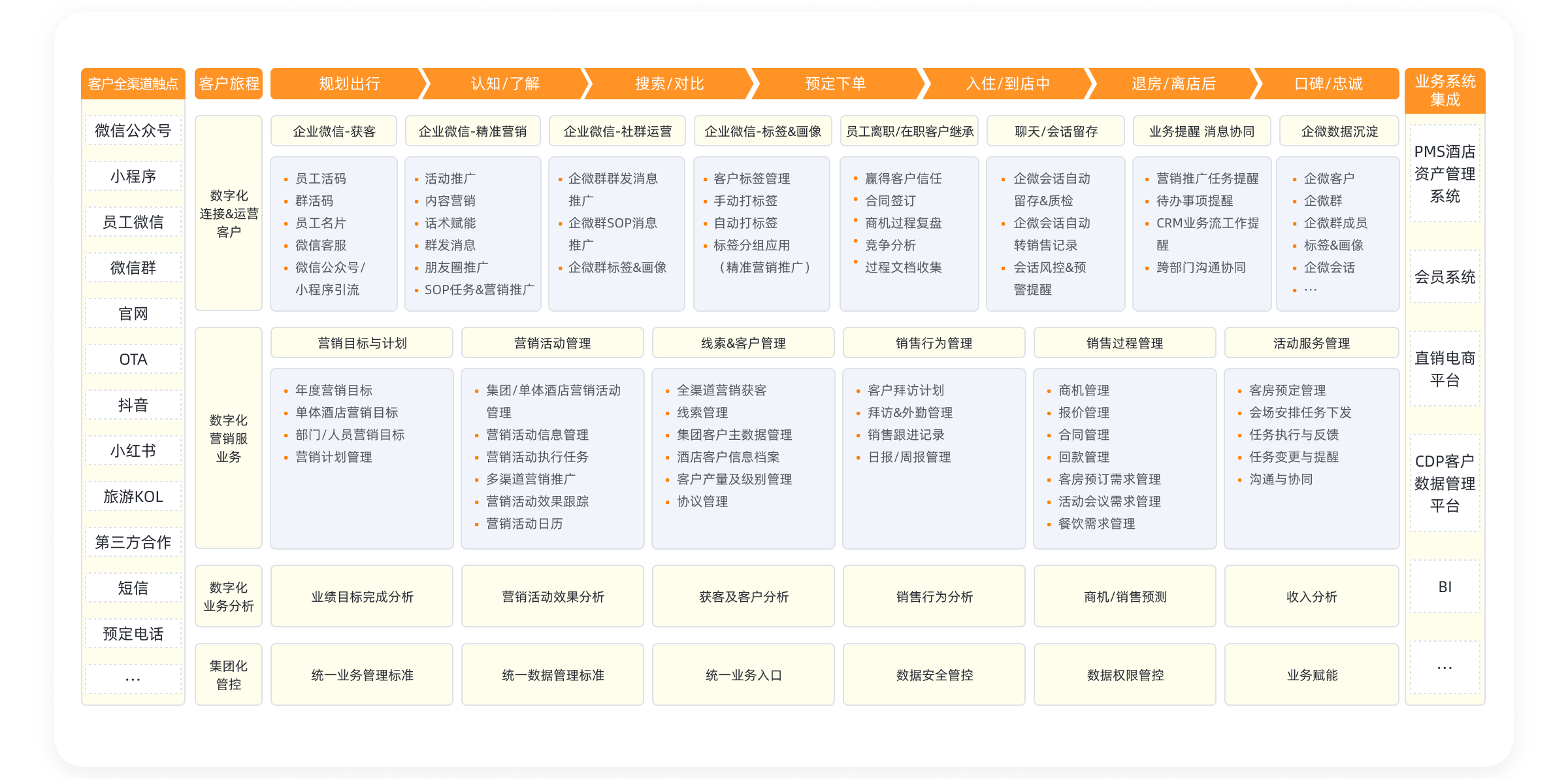The width and height of the screenshot is (1568, 779).
Task: Click the 聊天/会话留存 header
Action: click(1056, 131)
